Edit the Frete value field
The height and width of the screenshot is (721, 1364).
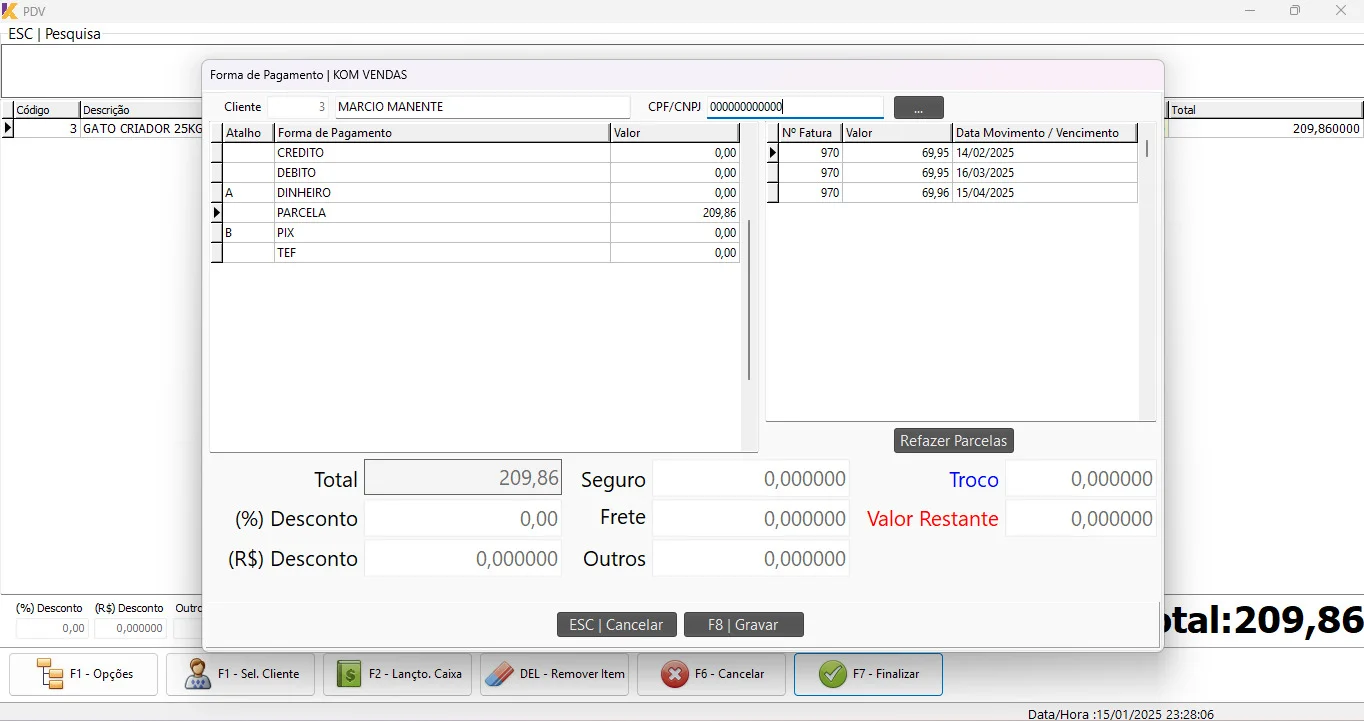coord(750,518)
